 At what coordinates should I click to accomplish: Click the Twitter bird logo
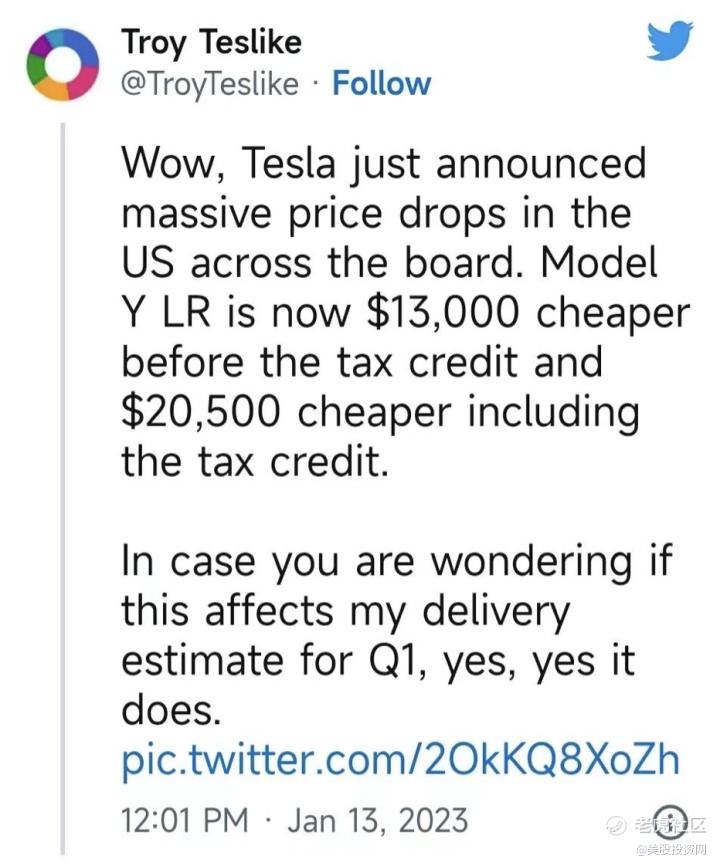tap(670, 40)
